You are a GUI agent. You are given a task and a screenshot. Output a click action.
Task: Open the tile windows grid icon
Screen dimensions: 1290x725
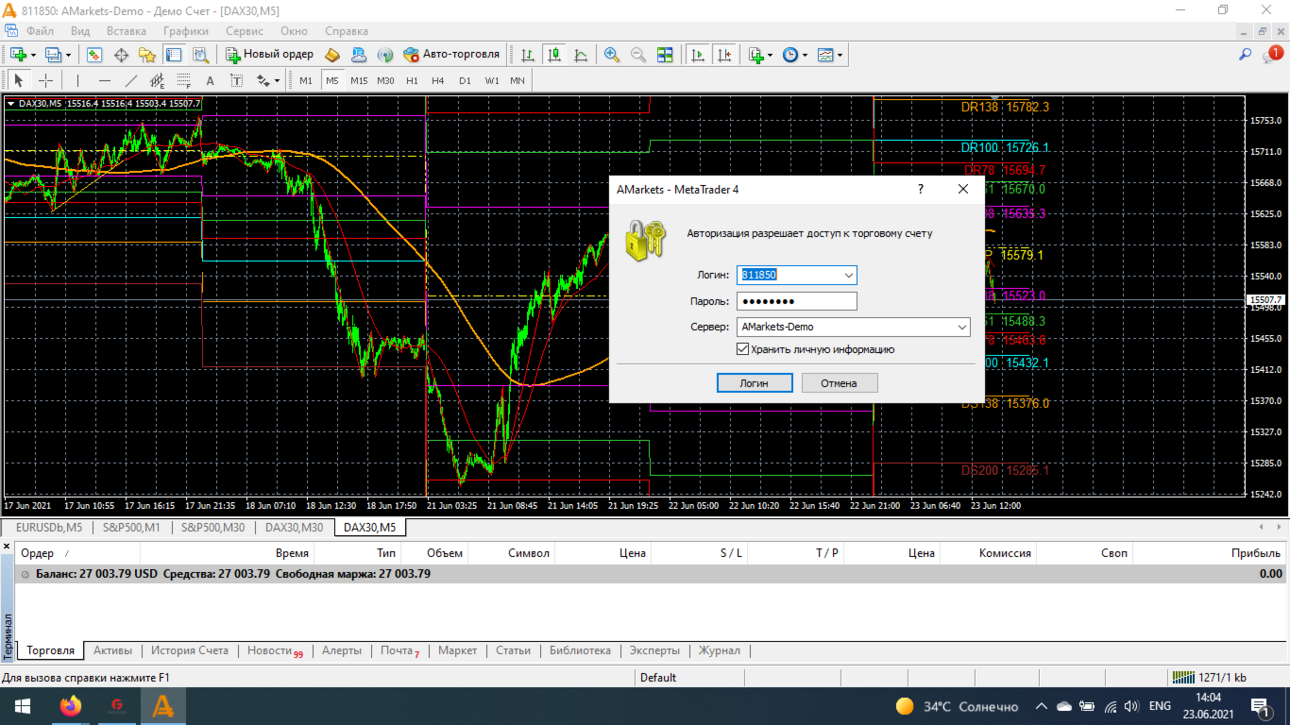tap(665, 55)
